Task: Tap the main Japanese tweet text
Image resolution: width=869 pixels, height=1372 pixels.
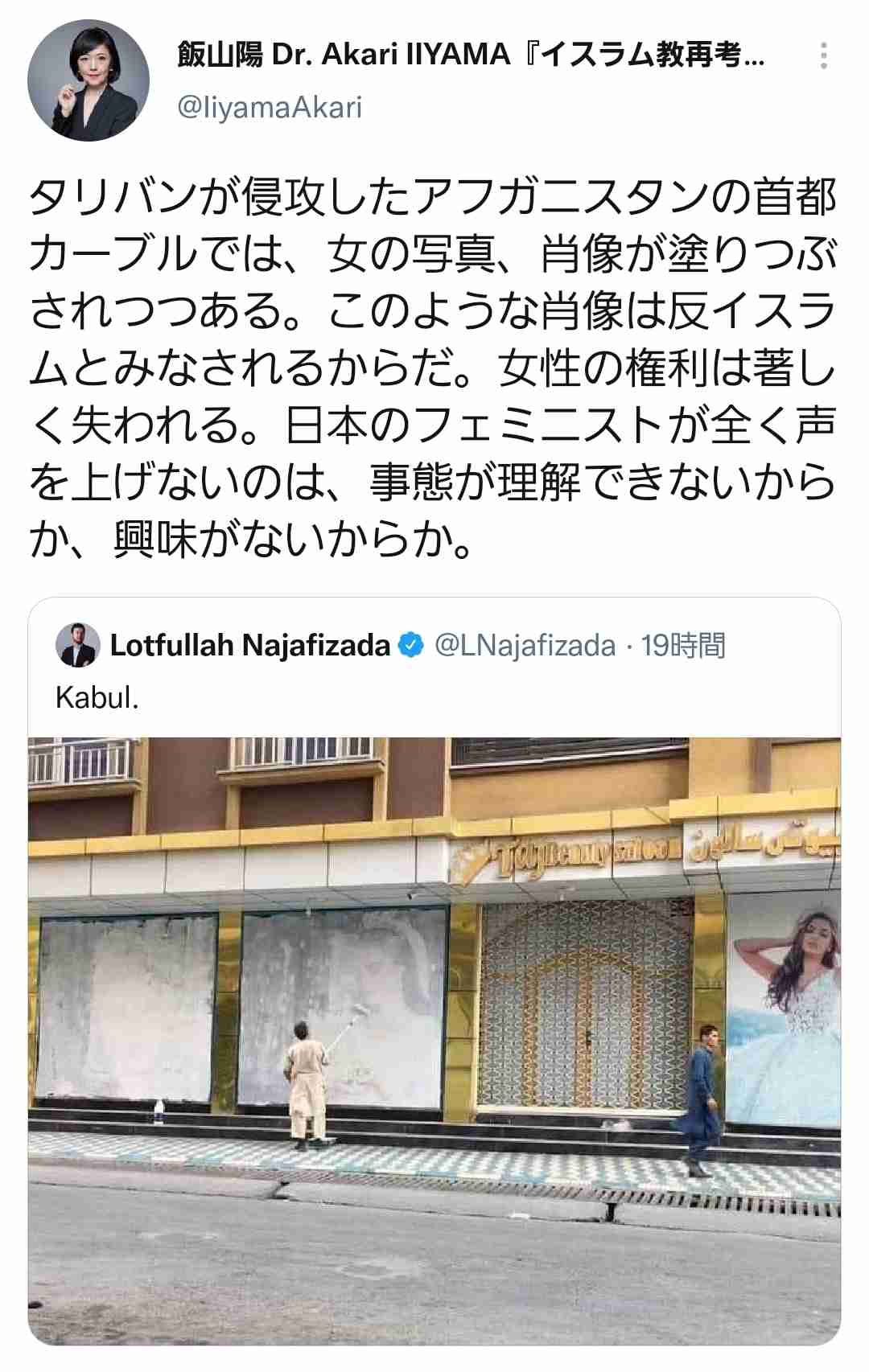Action: click(433, 368)
